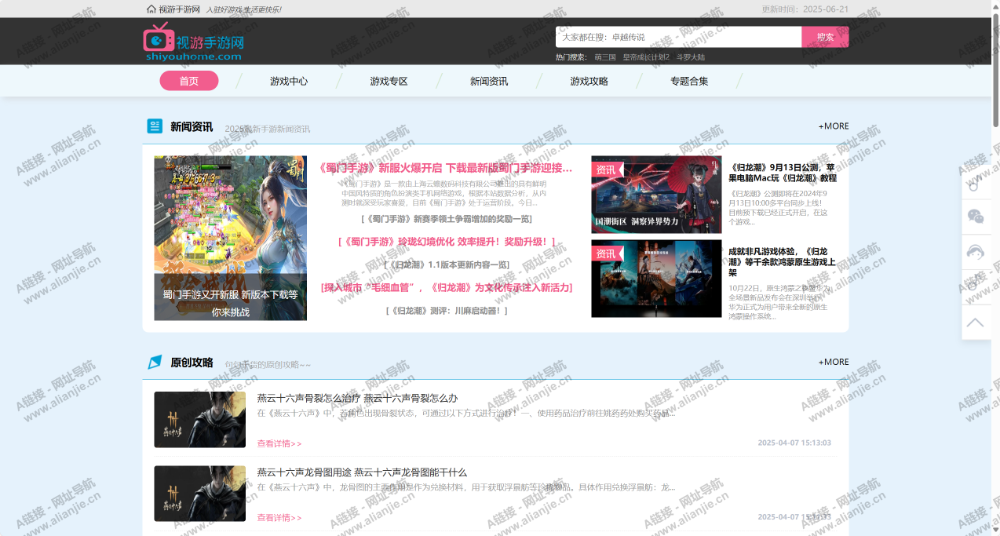Click the home icon beside 视游手游网
This screenshot has height=536, width=1000.
[x=151, y=9]
